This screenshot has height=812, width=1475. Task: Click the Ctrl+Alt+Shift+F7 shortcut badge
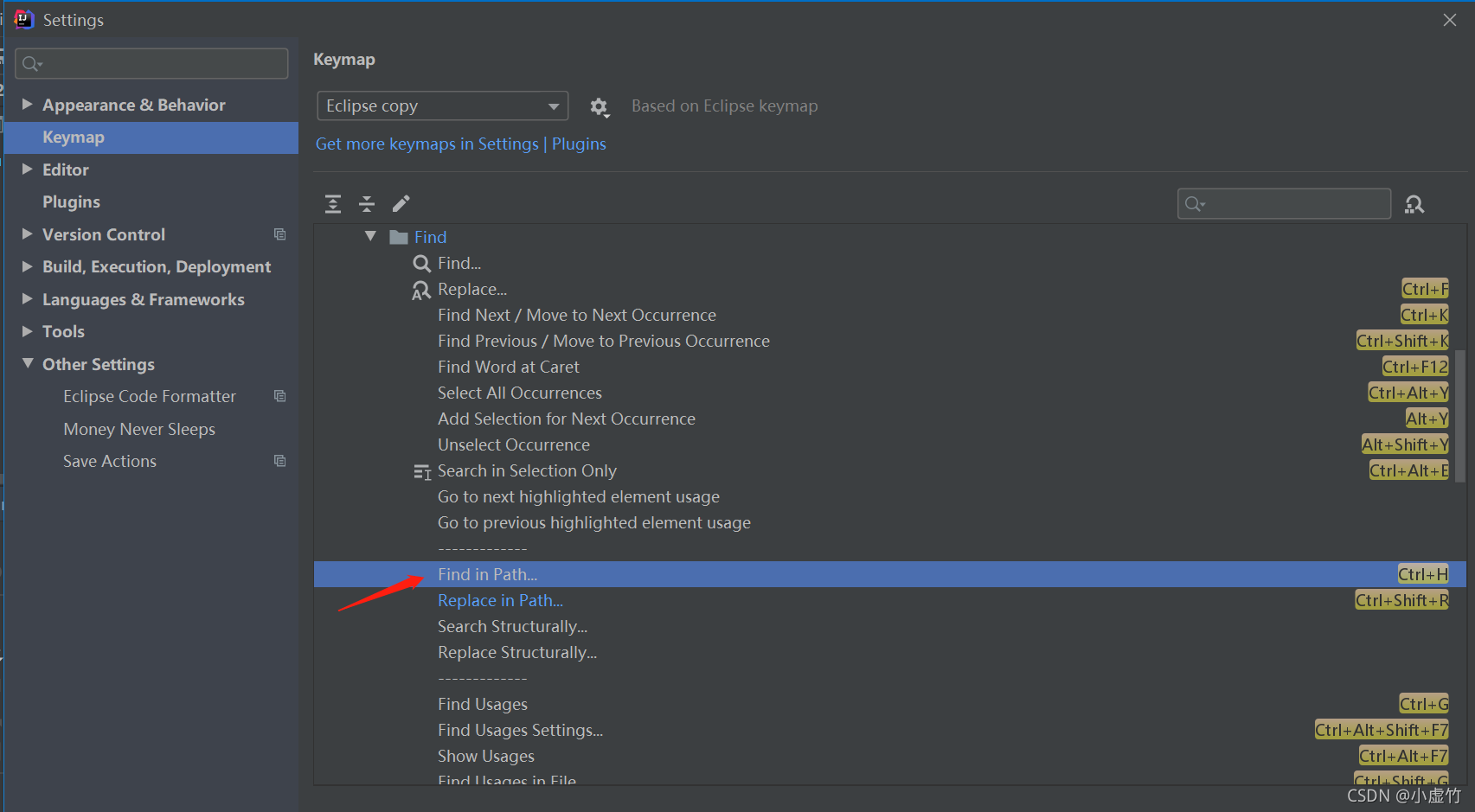[1382, 730]
